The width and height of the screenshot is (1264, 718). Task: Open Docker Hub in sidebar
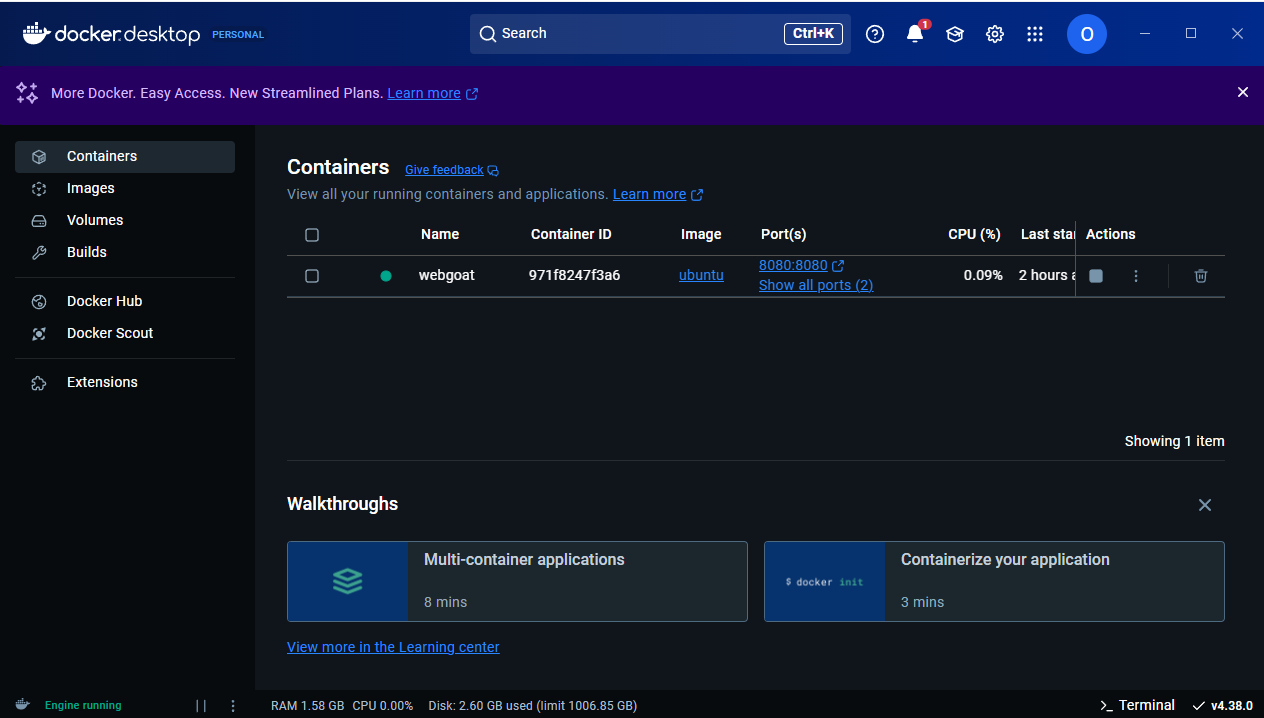pos(125,302)
